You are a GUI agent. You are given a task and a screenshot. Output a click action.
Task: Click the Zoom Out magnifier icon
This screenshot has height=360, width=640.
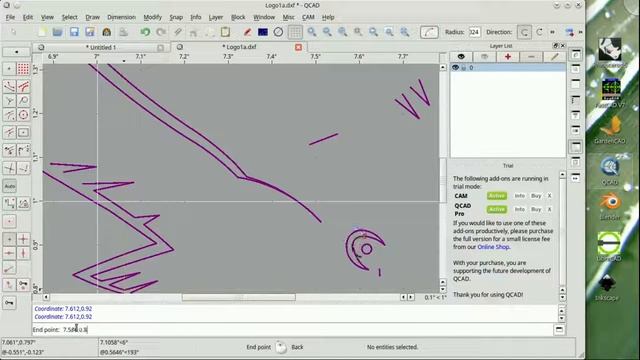[327, 32]
